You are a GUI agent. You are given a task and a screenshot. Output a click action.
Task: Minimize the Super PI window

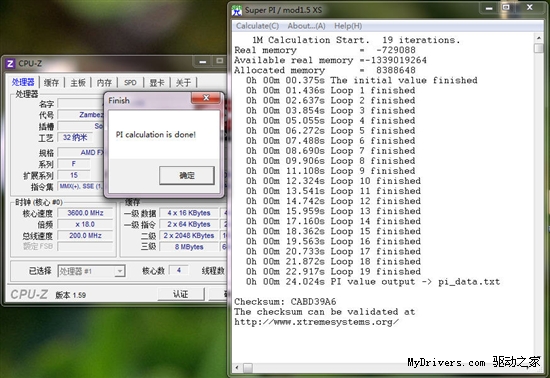coord(489,8)
